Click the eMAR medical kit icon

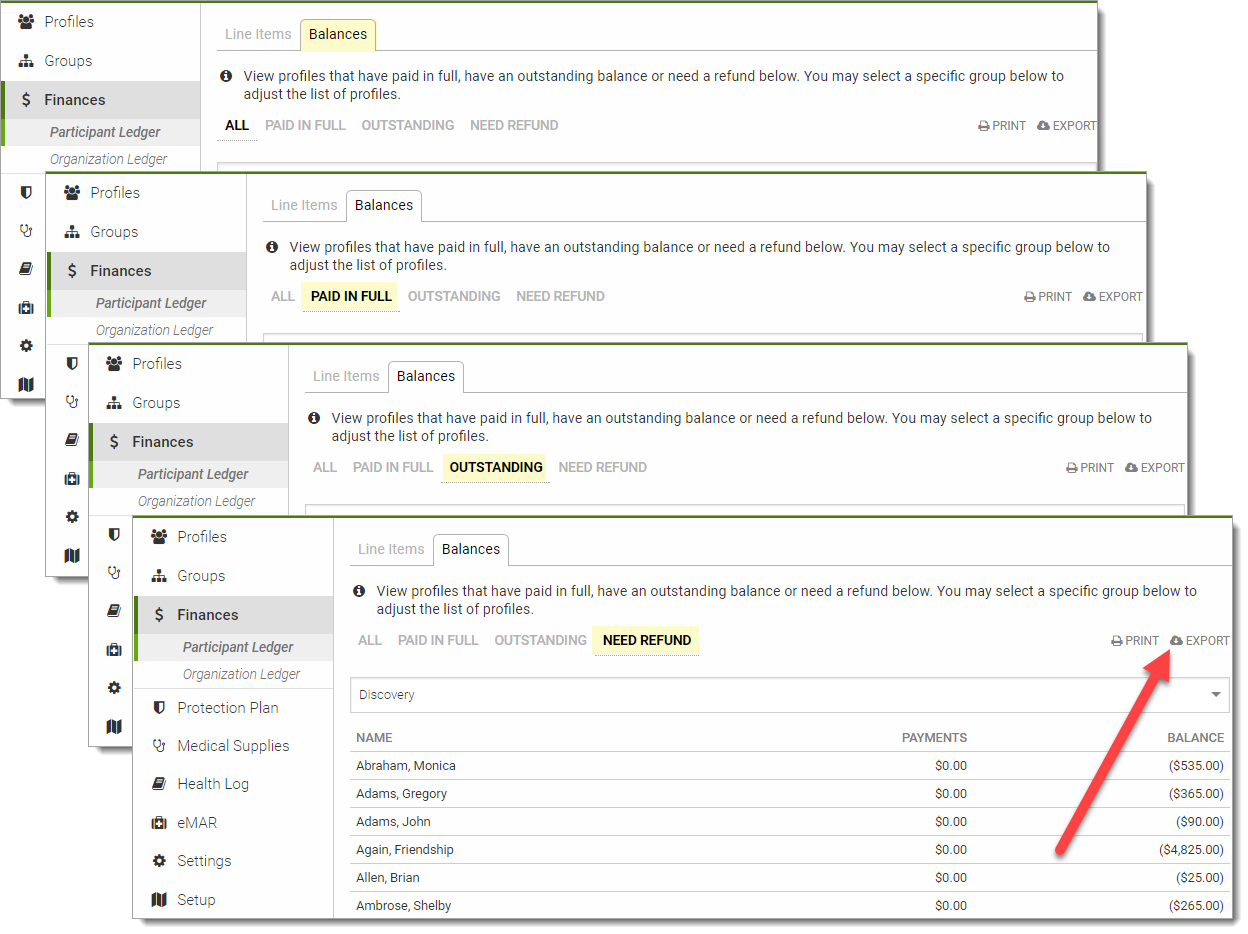click(159, 823)
